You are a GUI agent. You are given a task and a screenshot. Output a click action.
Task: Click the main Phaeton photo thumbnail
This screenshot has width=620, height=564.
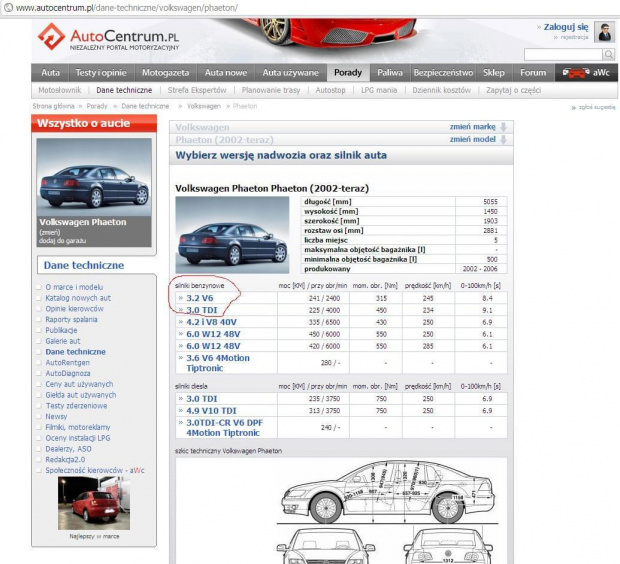click(232, 235)
